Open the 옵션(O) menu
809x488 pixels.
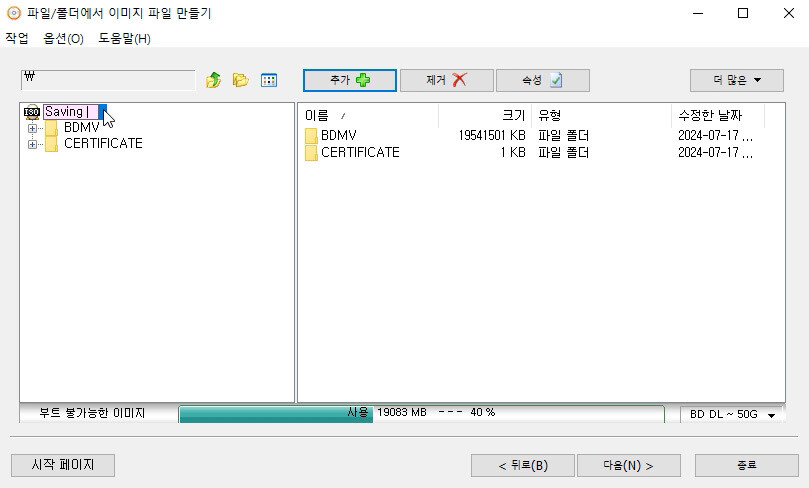tap(63, 39)
